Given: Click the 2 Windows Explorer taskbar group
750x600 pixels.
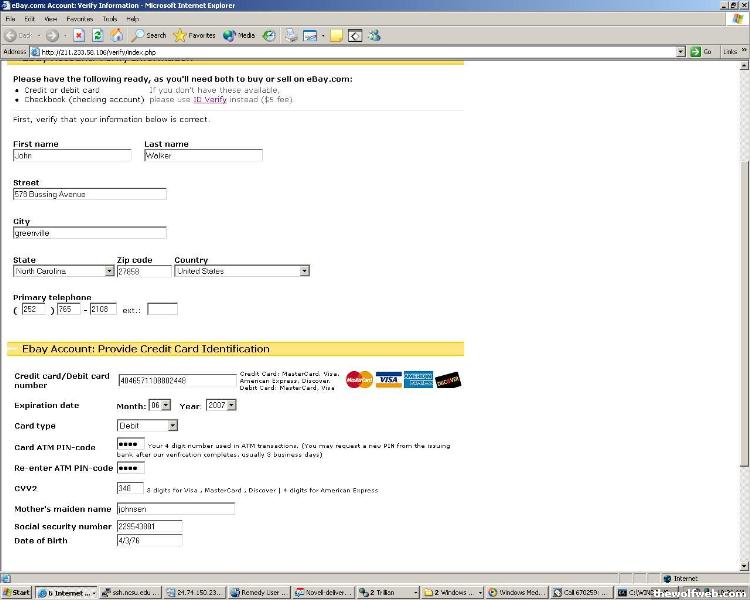Looking at the screenshot, I should (452, 593).
